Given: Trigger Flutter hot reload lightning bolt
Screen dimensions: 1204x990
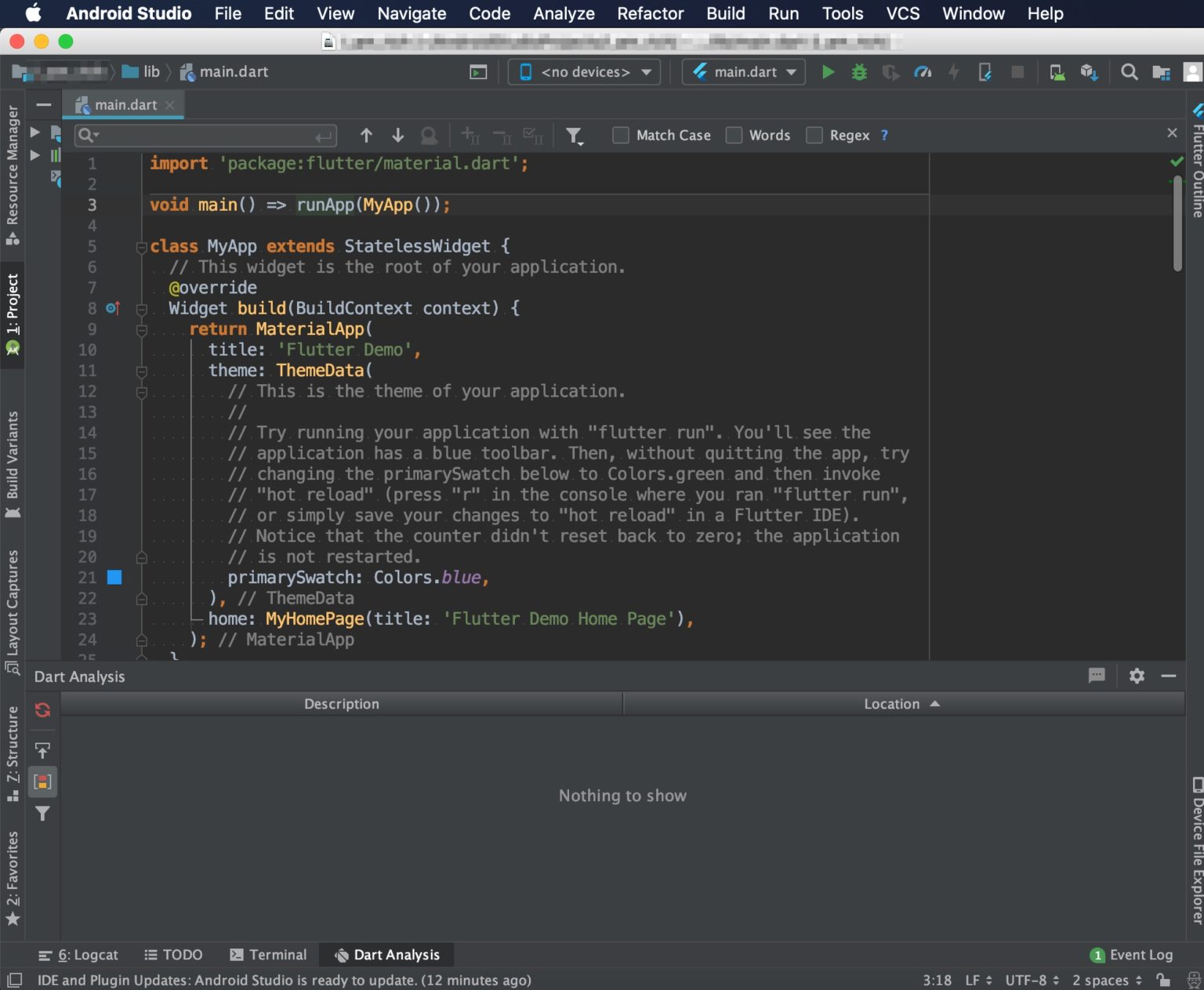Looking at the screenshot, I should [954, 71].
